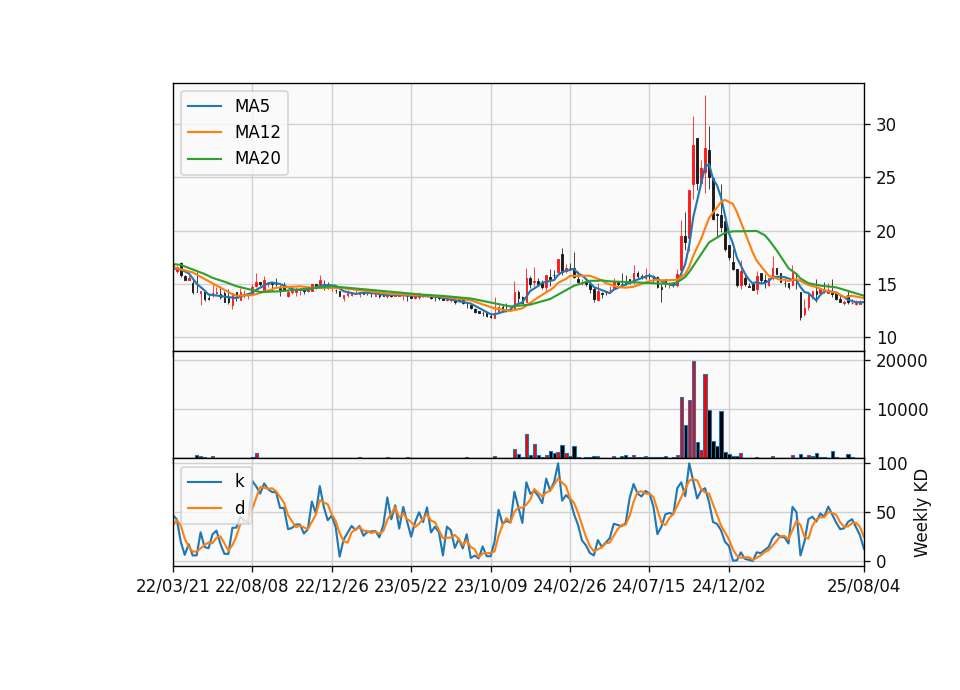Screen dimensions: 960x690
Task: Click the blue k legend line sample
Action: 204,482
